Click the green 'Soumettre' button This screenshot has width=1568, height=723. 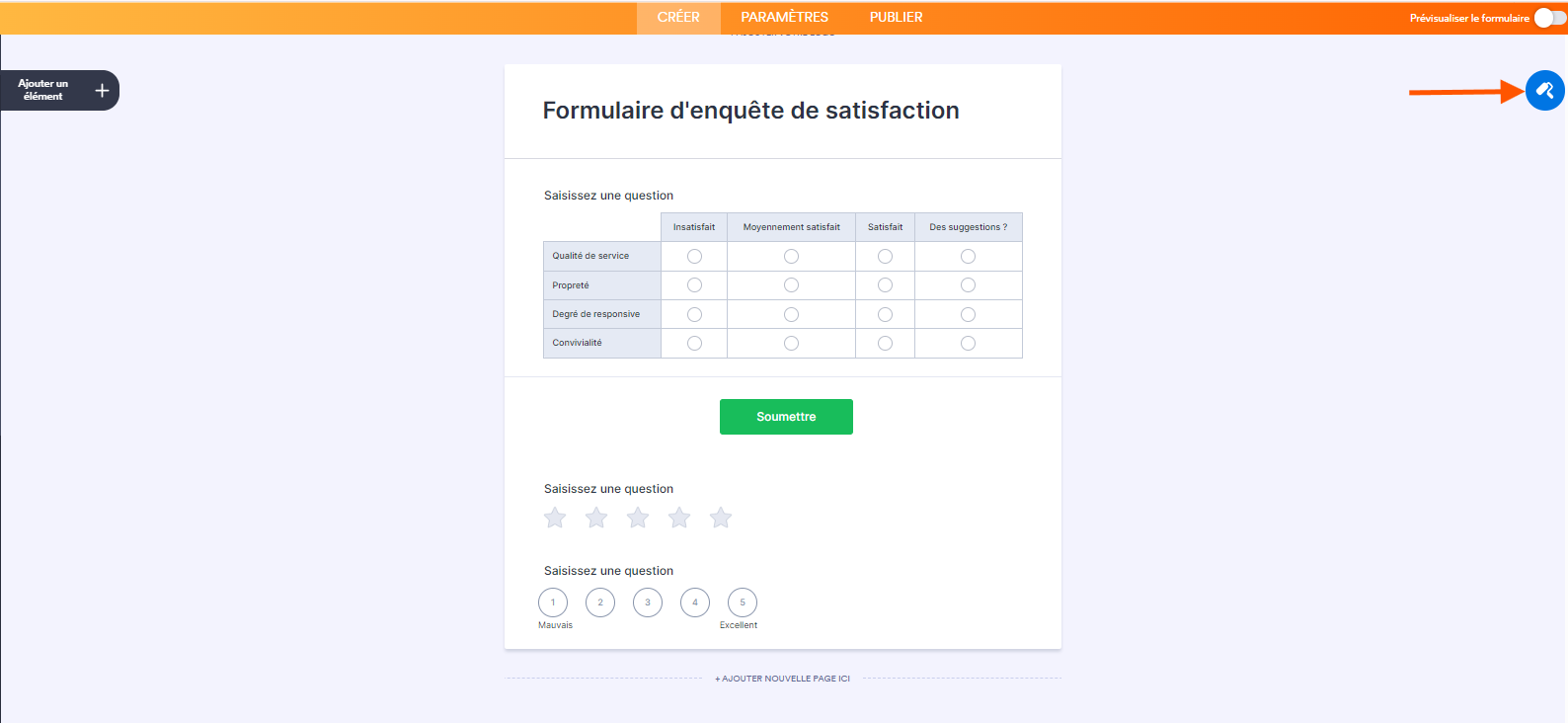tap(786, 416)
